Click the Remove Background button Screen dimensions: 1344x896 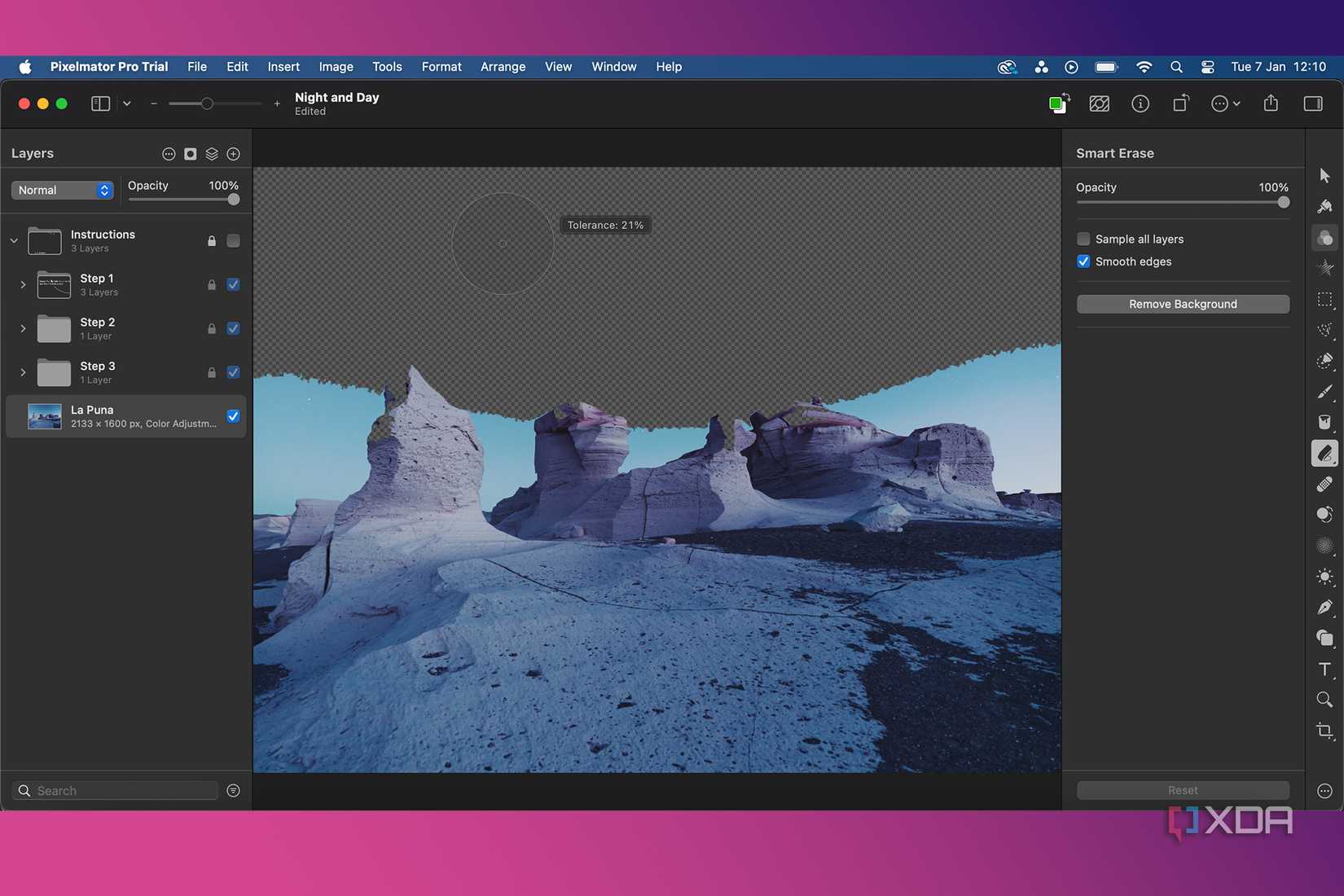point(1182,303)
